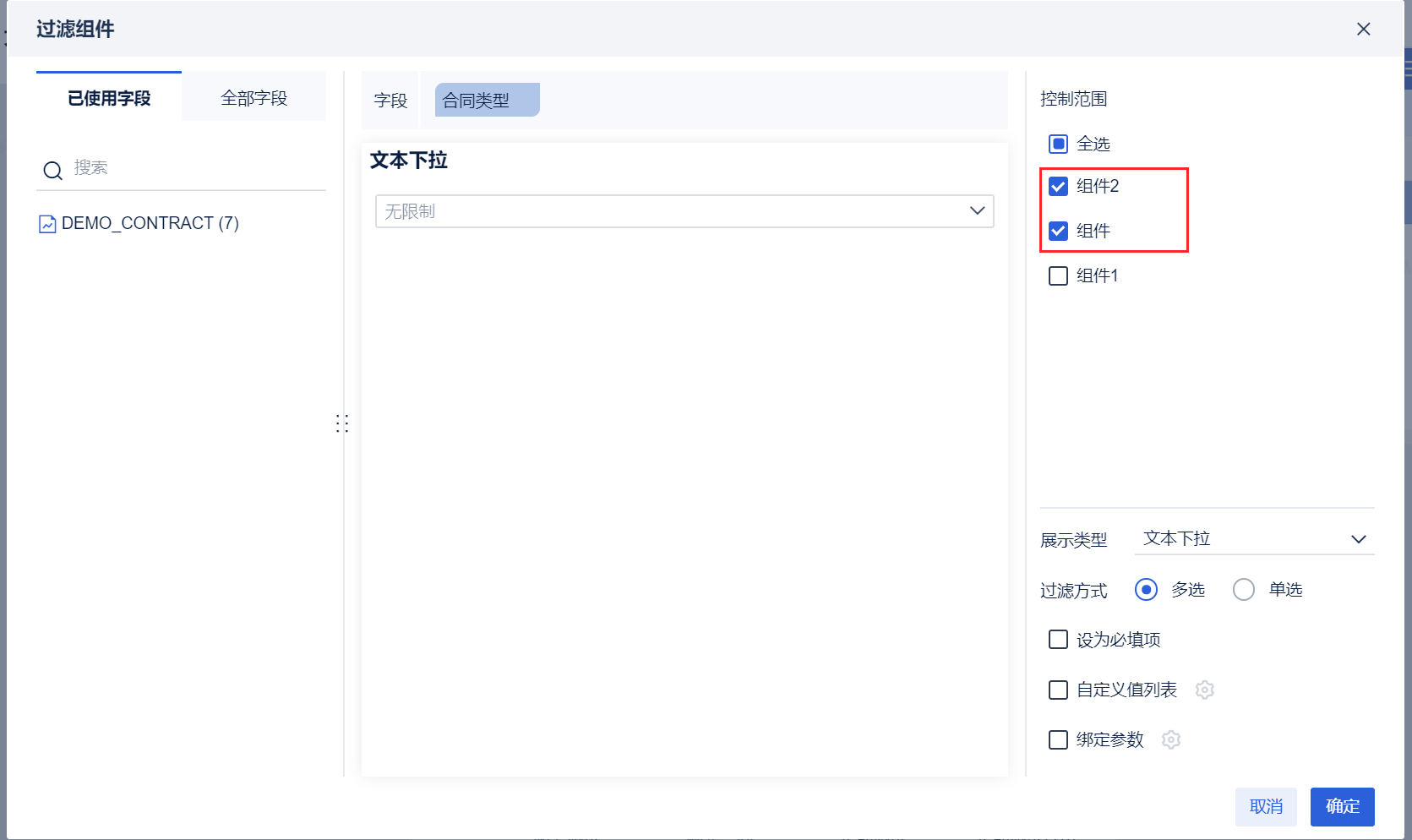
Task: Click the search magnifier icon
Action: (x=52, y=171)
